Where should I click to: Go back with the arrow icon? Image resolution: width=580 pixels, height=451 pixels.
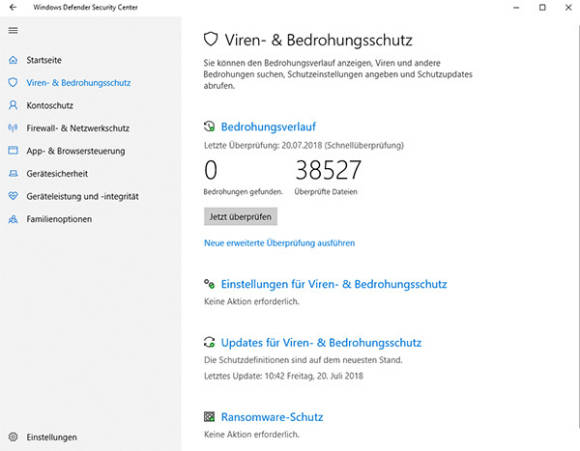coord(13,7)
